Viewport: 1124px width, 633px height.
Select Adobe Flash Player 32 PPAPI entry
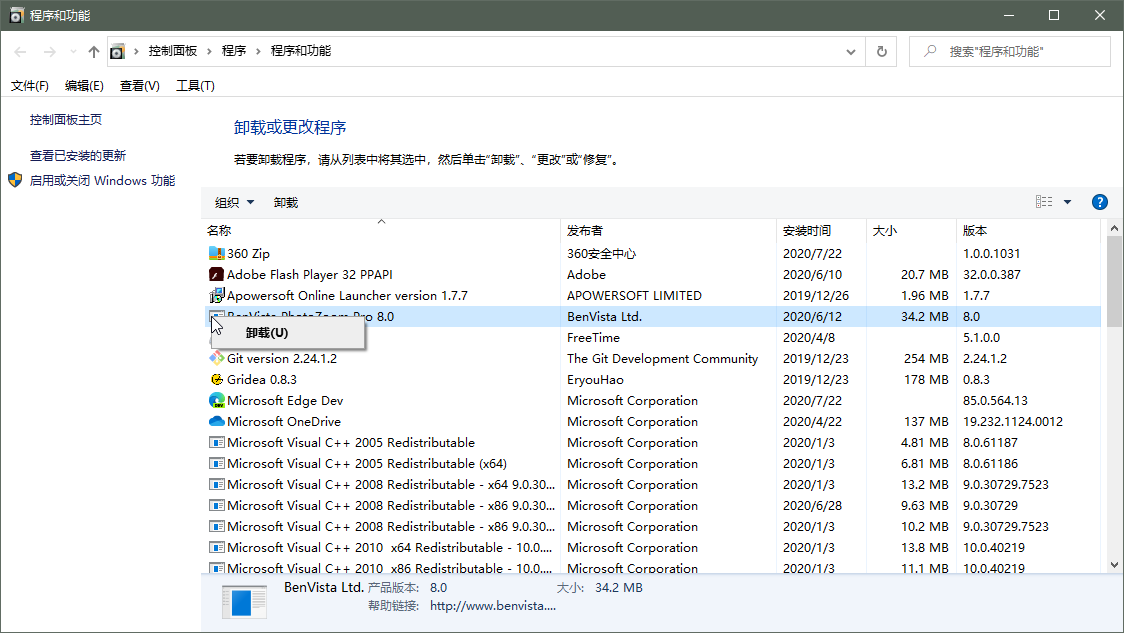653,275
